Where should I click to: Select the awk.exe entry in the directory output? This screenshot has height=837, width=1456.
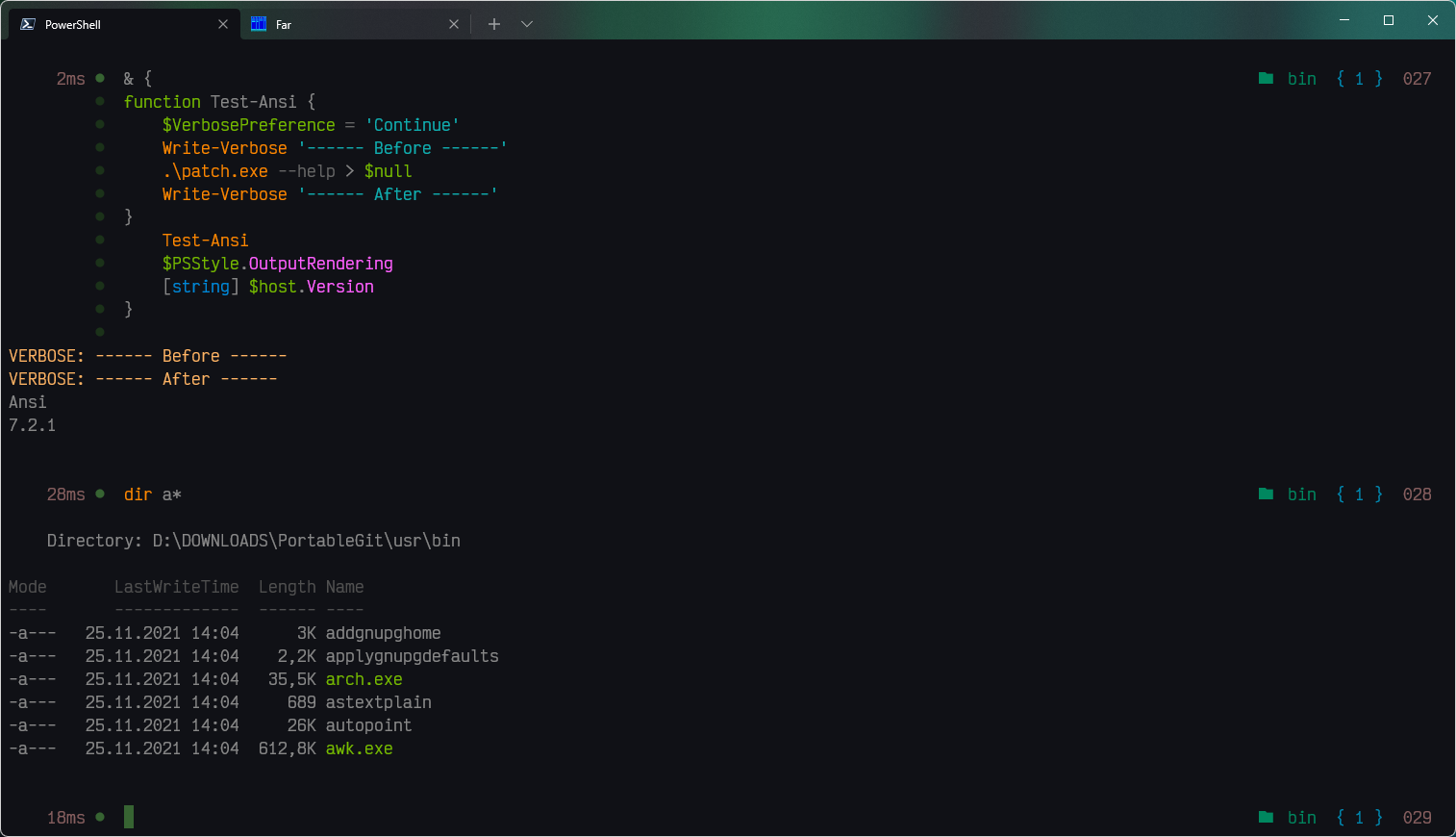coord(359,748)
